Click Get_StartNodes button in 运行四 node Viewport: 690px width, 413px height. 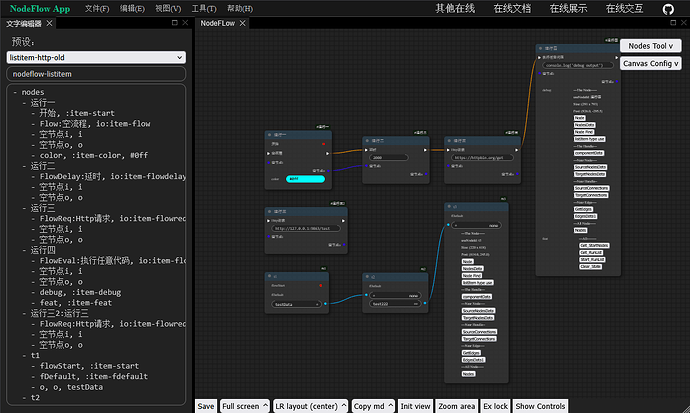[x=594, y=245]
